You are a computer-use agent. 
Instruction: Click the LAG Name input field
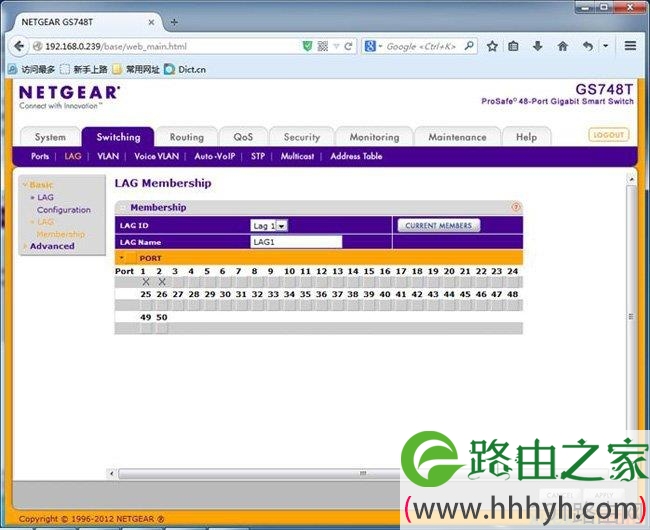pos(296,242)
